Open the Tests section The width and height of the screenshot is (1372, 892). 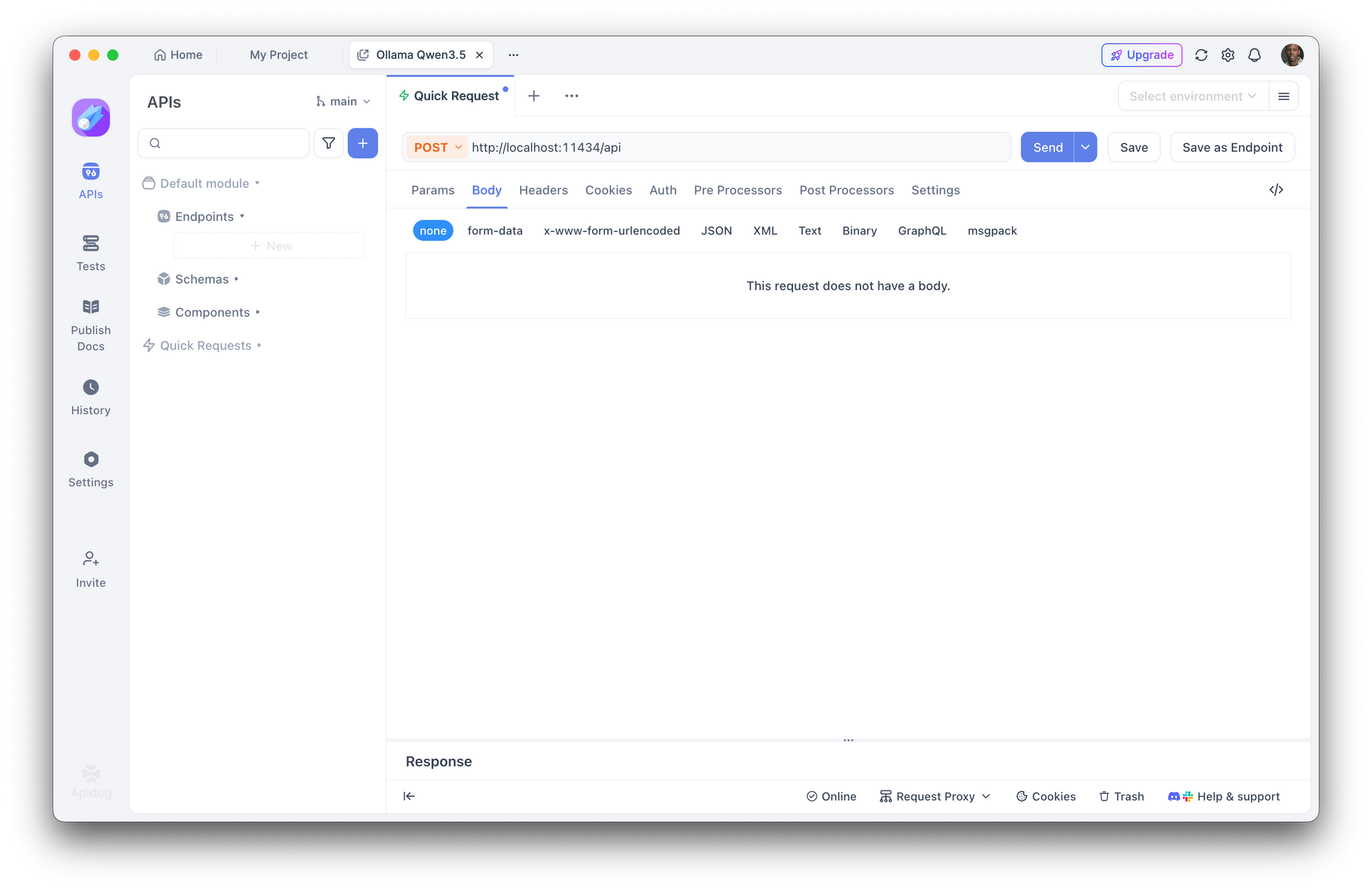pyautogui.click(x=91, y=253)
